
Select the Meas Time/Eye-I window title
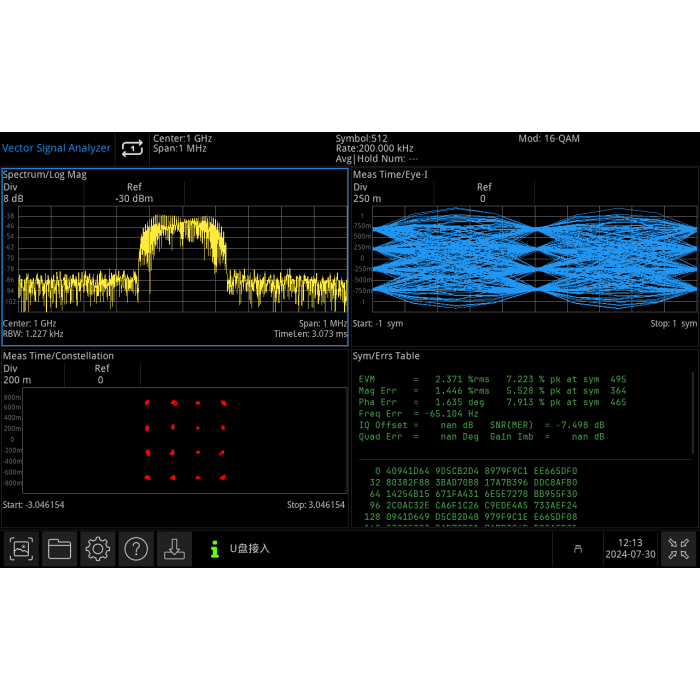(x=390, y=175)
